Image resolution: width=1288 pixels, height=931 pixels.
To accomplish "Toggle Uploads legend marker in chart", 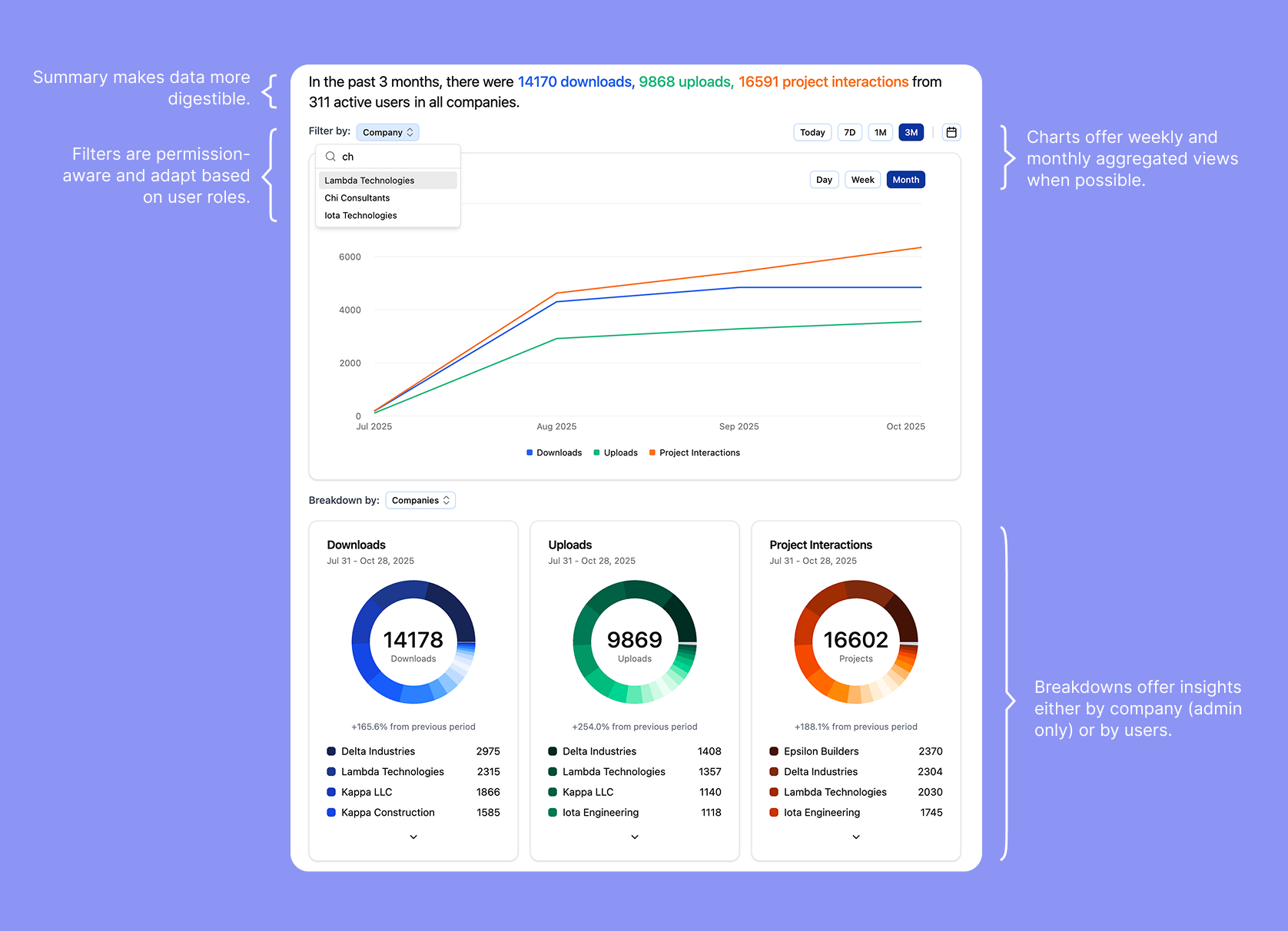I will [597, 452].
